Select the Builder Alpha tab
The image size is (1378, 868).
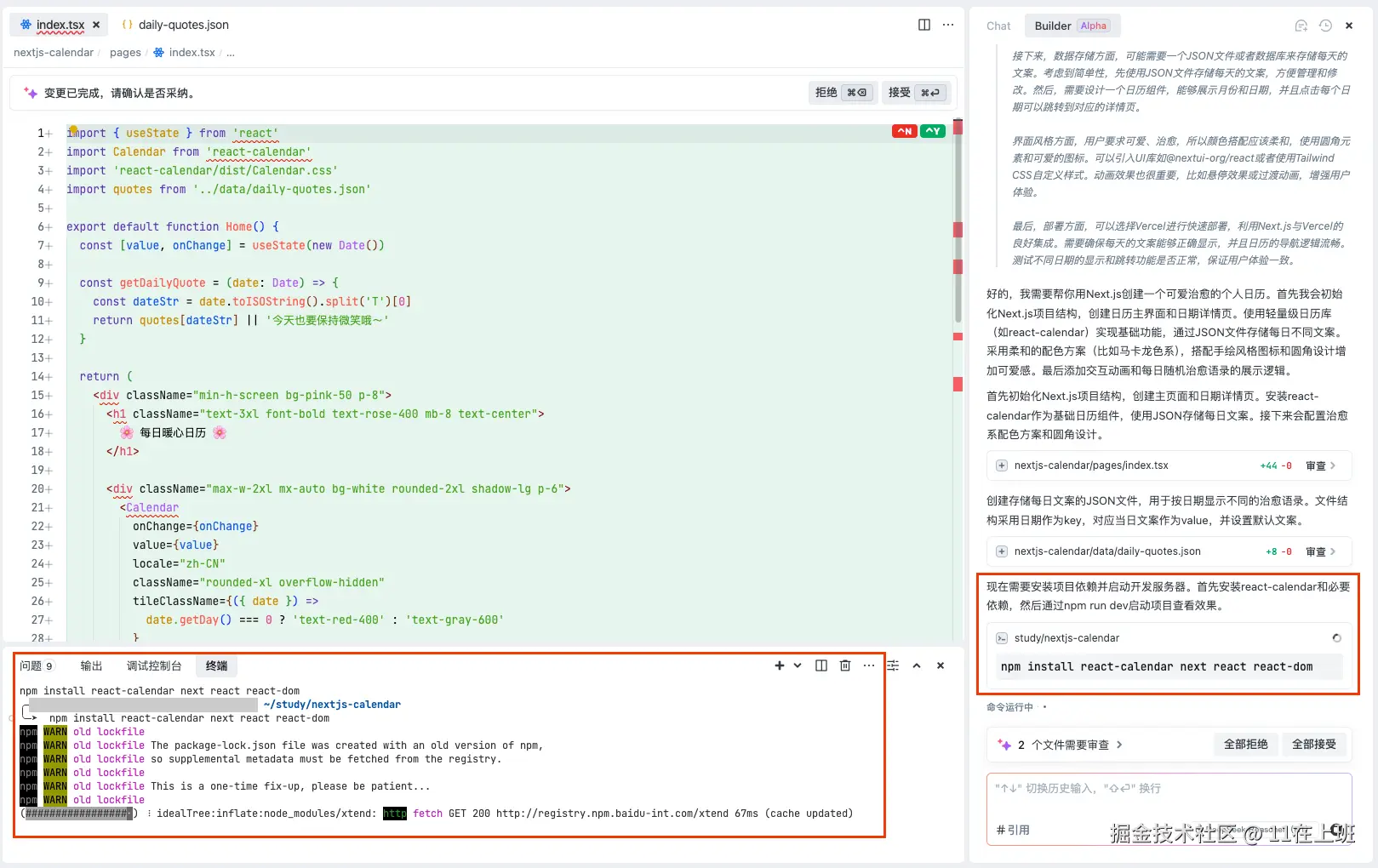(x=1072, y=26)
